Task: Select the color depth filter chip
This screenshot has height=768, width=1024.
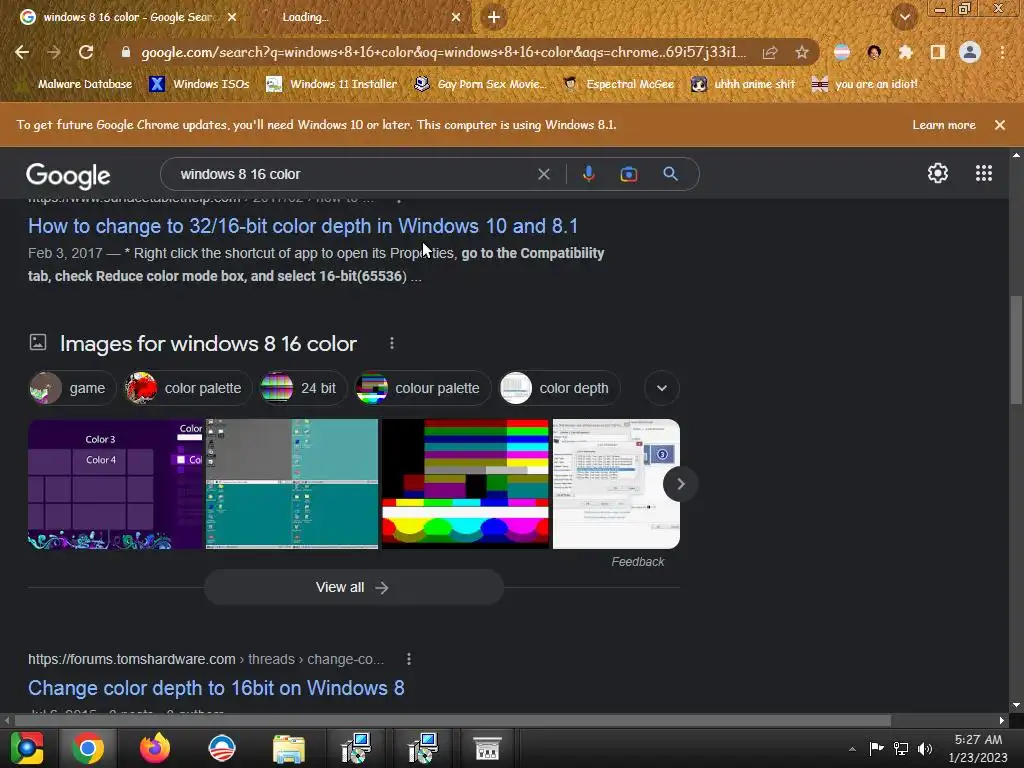Action: (x=559, y=388)
